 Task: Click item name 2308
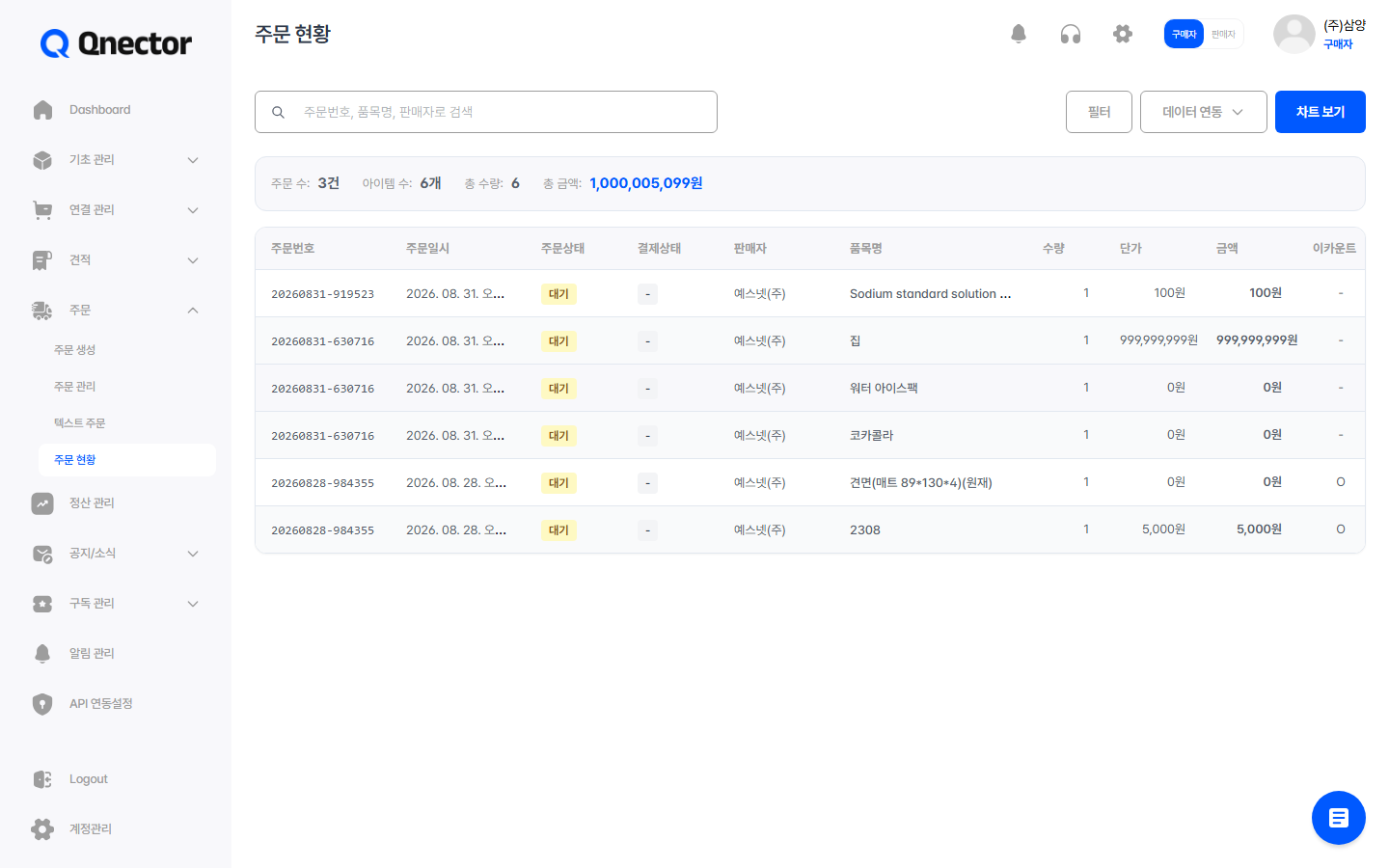pyautogui.click(x=865, y=530)
